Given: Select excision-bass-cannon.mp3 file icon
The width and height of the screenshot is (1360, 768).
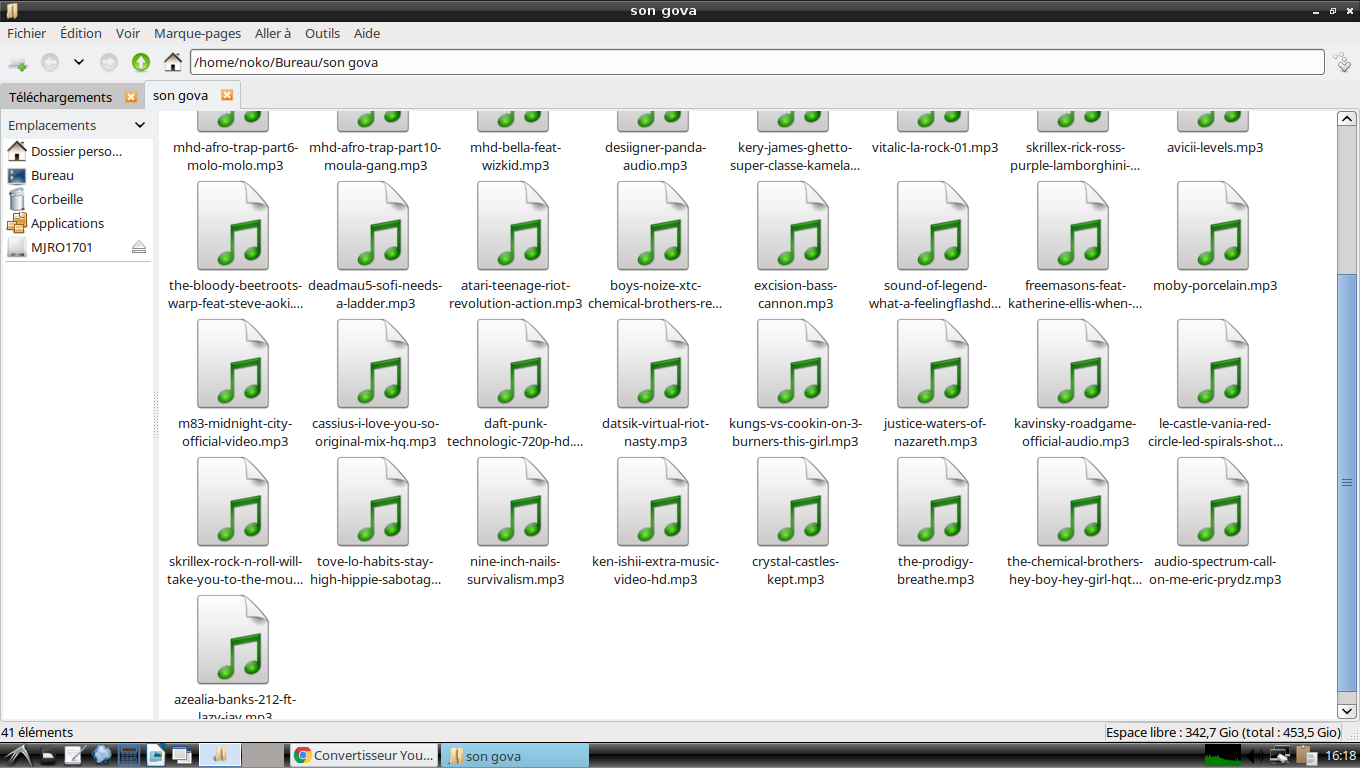Looking at the screenshot, I should click(x=795, y=226).
